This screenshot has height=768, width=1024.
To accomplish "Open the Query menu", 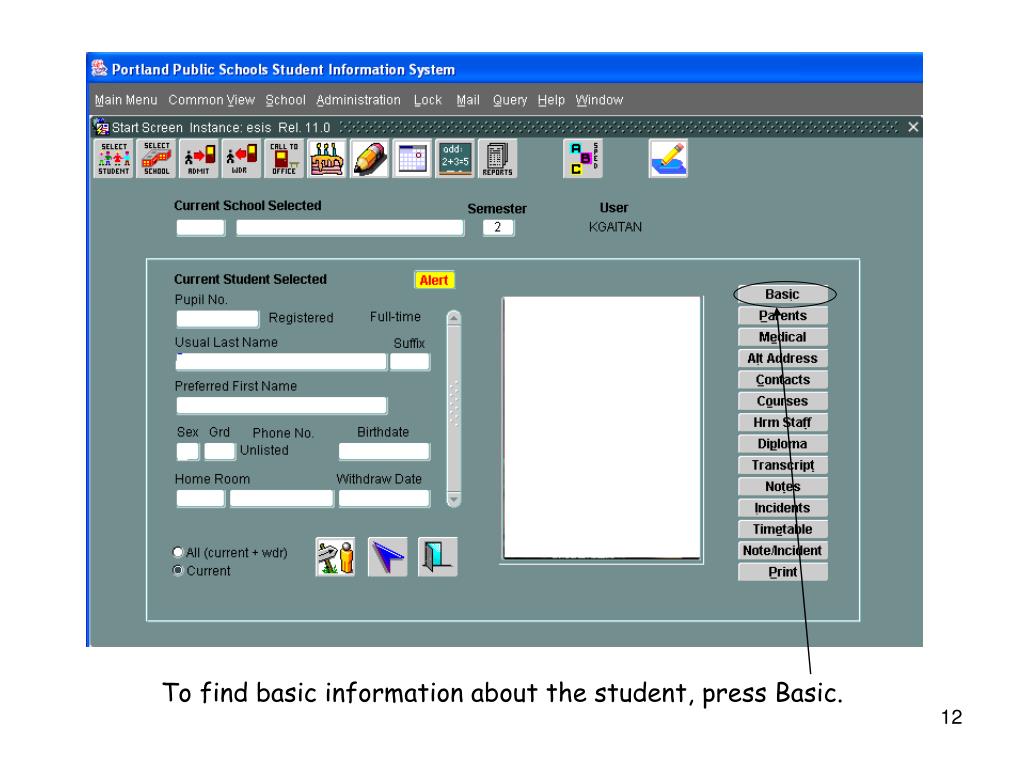I will point(510,100).
